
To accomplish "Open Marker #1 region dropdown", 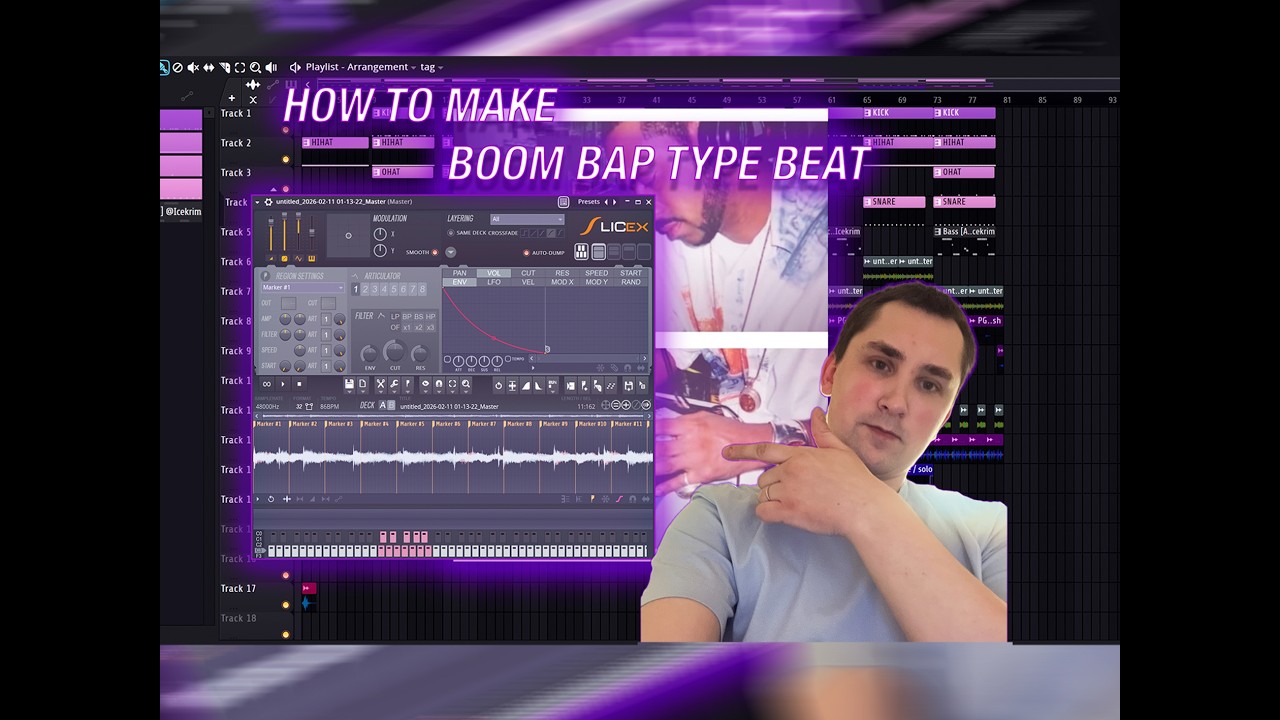I will 303,287.
